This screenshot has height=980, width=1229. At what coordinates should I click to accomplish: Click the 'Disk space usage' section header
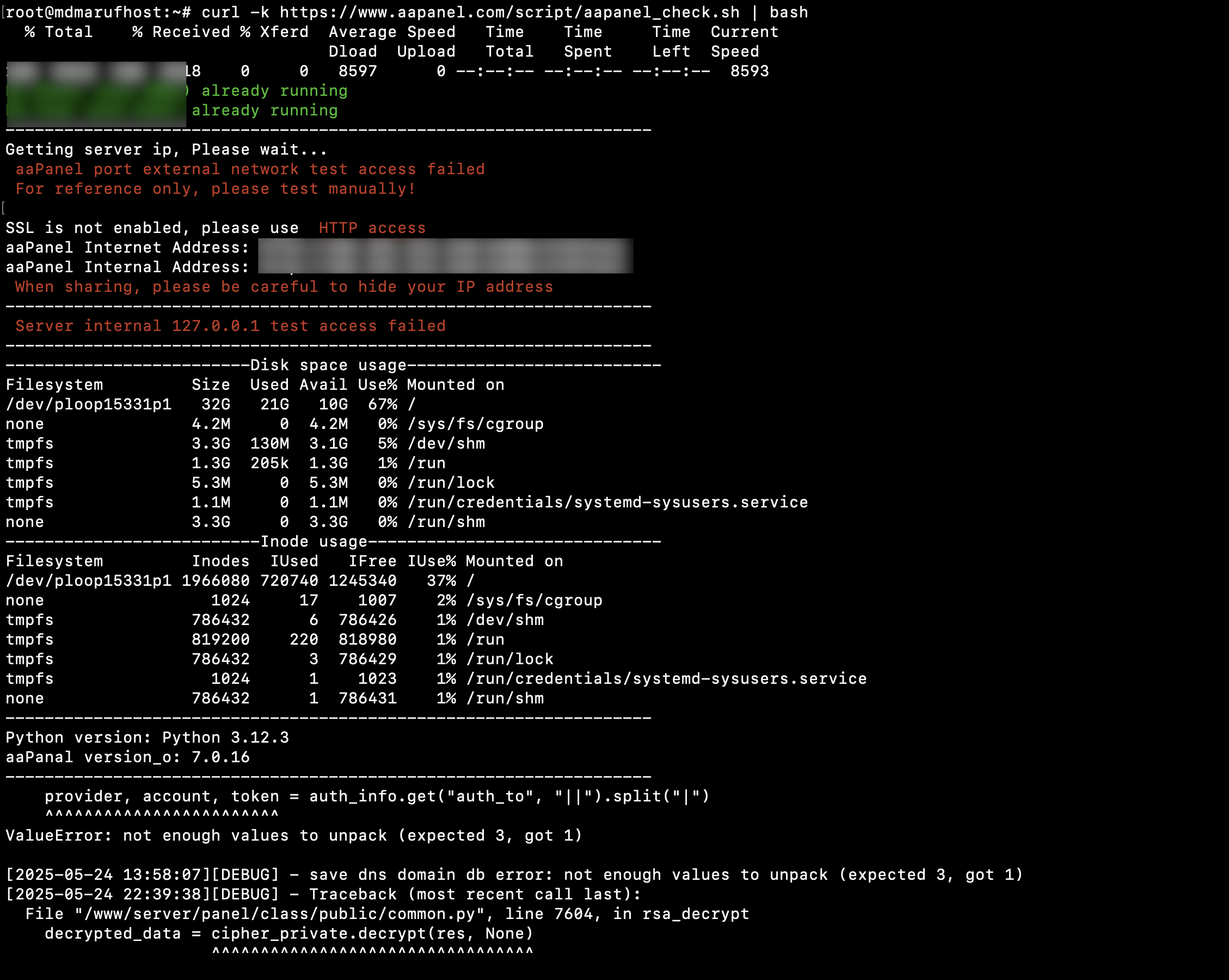[x=328, y=365]
